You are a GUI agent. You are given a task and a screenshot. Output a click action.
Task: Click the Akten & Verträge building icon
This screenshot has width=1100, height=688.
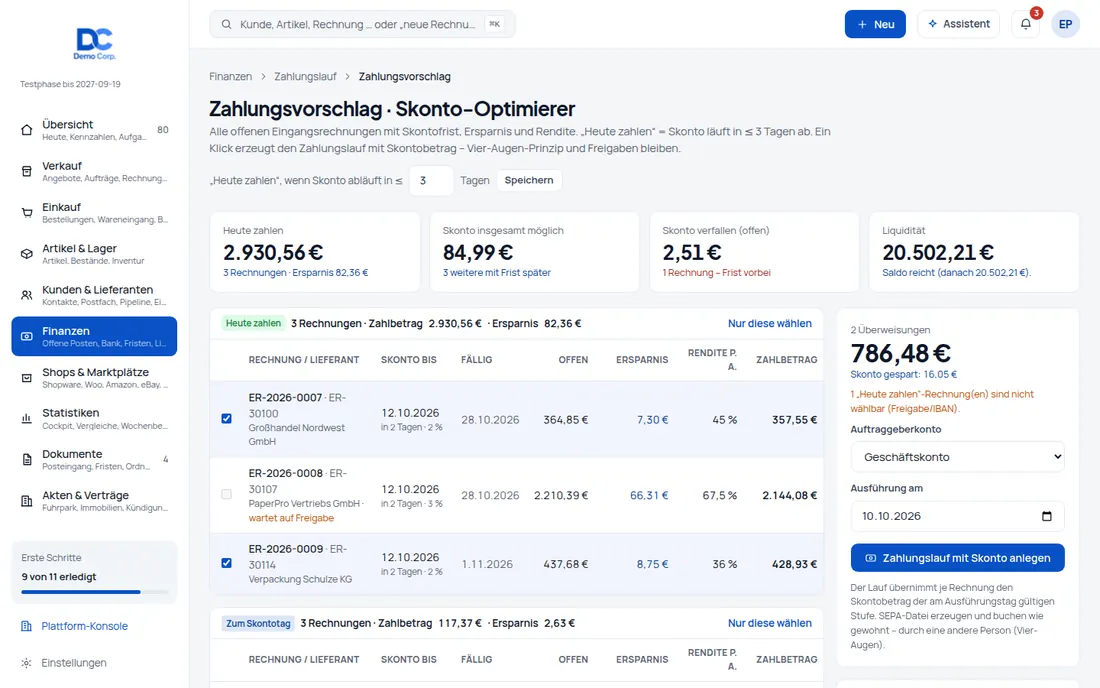pos(27,501)
